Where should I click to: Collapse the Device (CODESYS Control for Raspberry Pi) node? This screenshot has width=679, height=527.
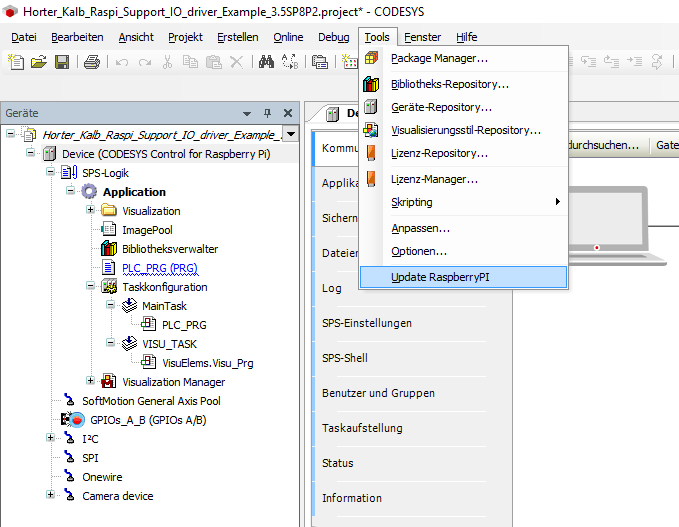[30, 152]
